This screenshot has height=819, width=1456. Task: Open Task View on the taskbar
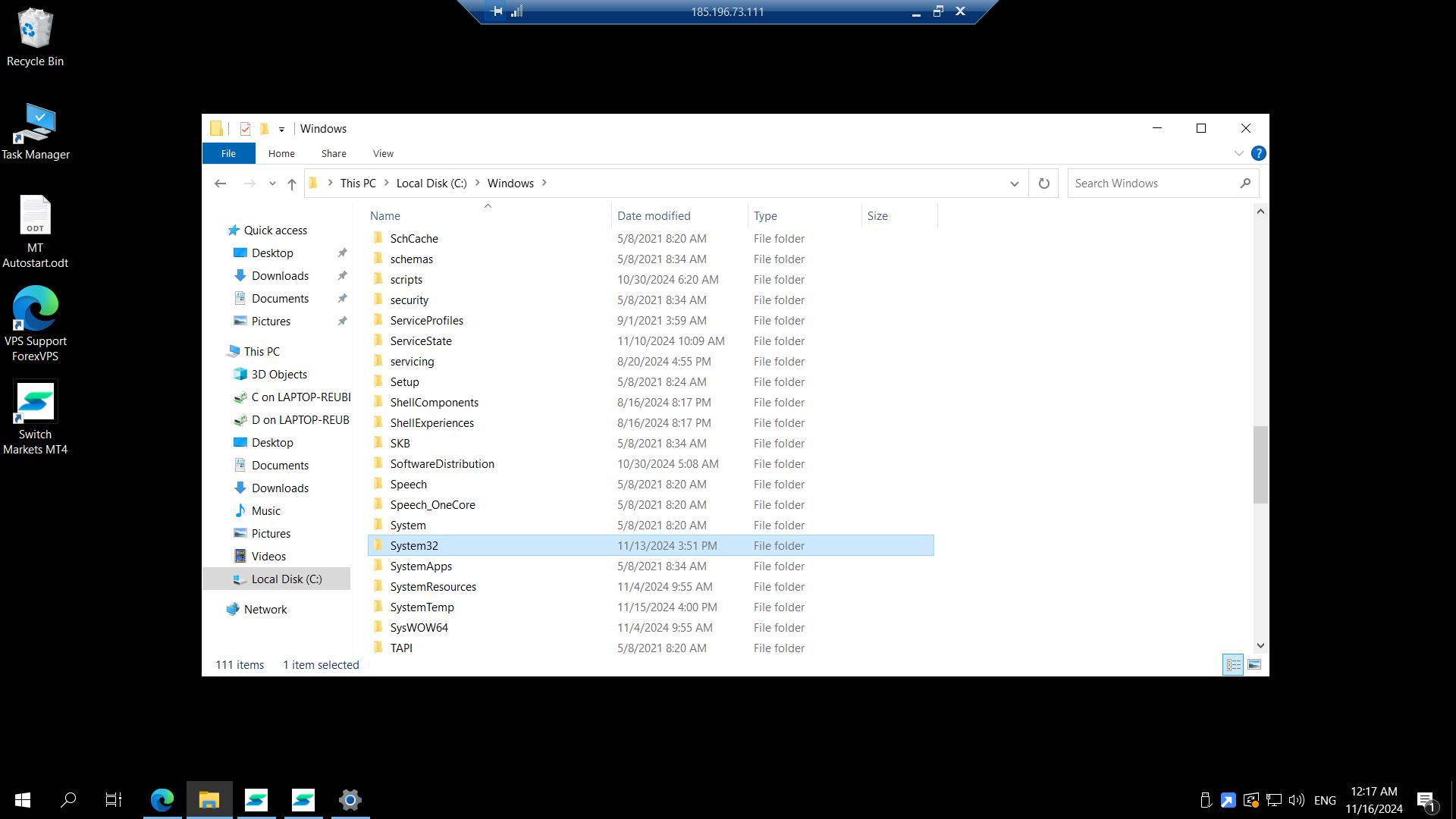114,800
